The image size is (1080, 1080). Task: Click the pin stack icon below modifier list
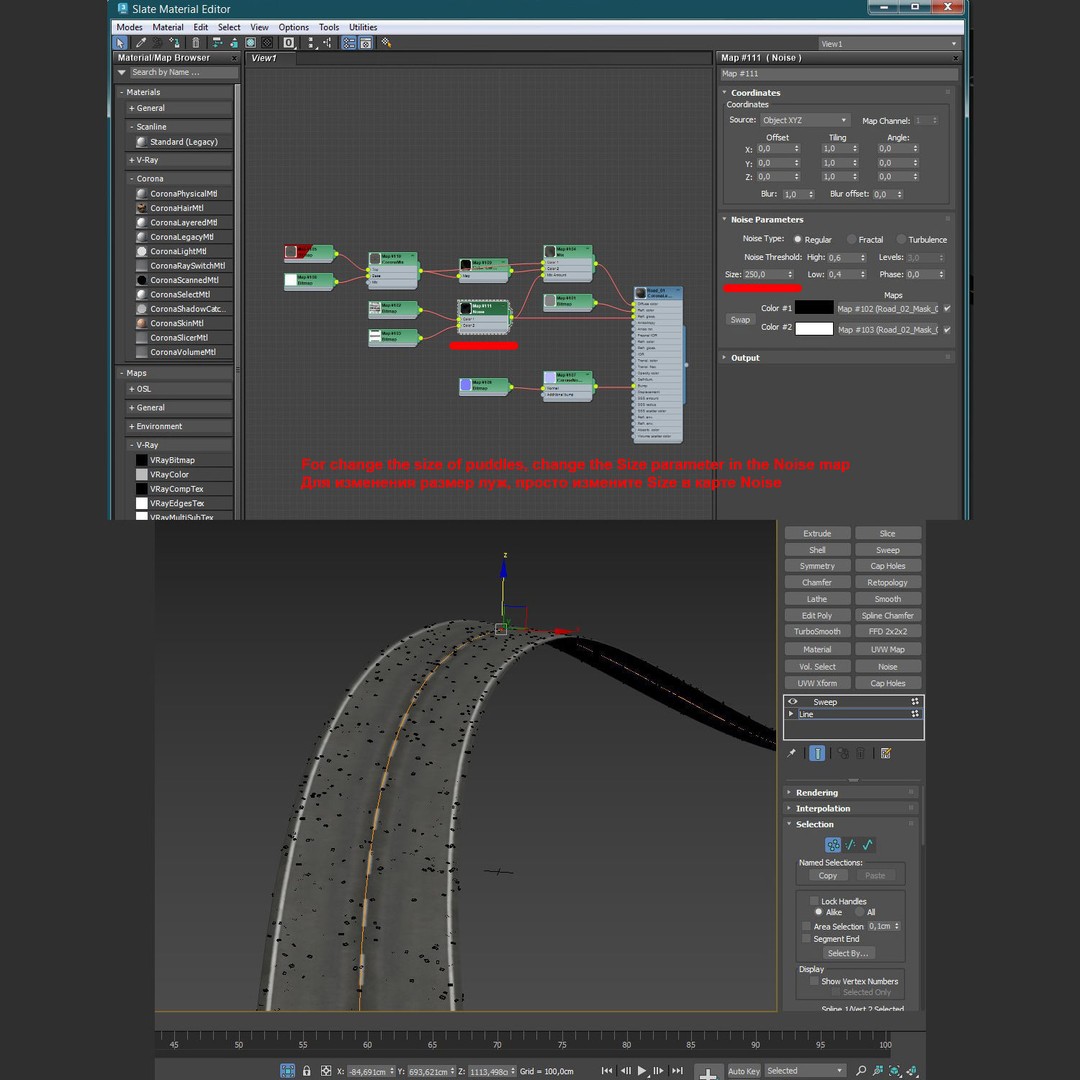[x=792, y=753]
